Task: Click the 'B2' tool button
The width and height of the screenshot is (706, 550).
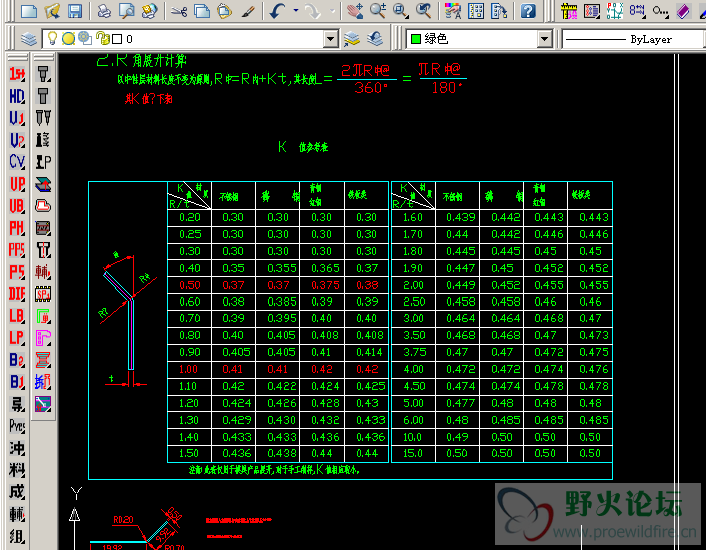Action: 17,361
